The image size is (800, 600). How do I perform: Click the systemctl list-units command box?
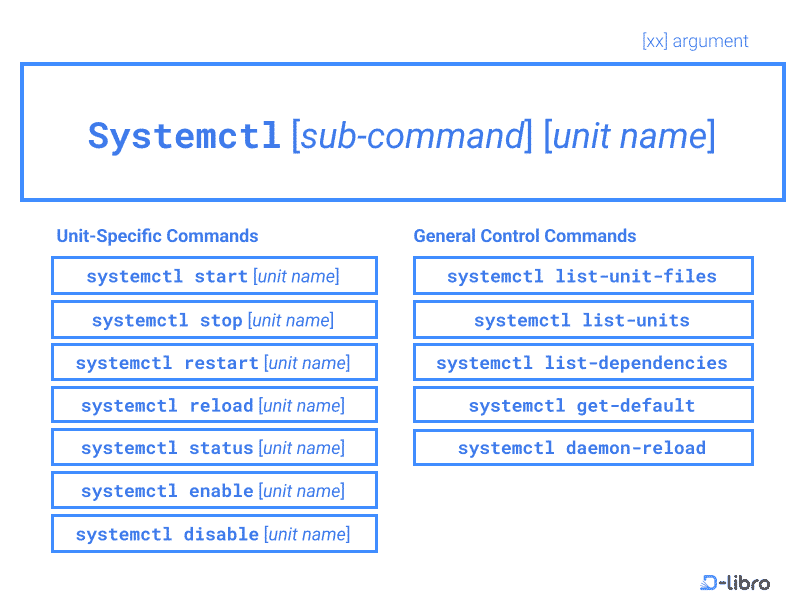click(583, 319)
